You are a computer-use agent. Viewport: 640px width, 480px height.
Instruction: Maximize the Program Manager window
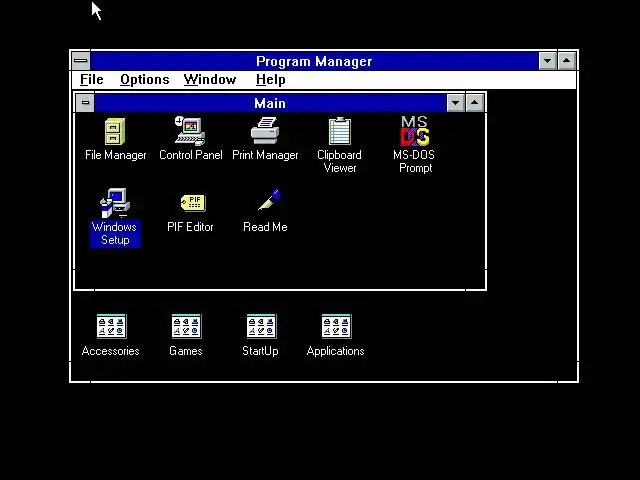[x=567, y=61]
